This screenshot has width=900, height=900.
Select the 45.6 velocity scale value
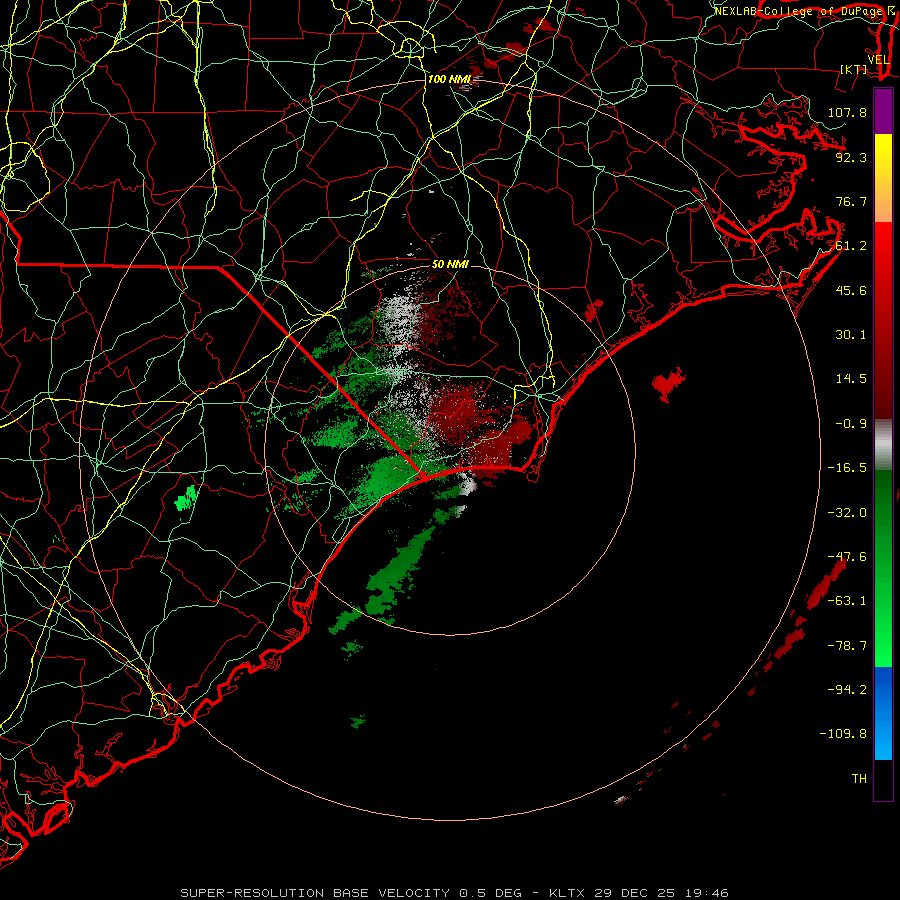(x=851, y=290)
